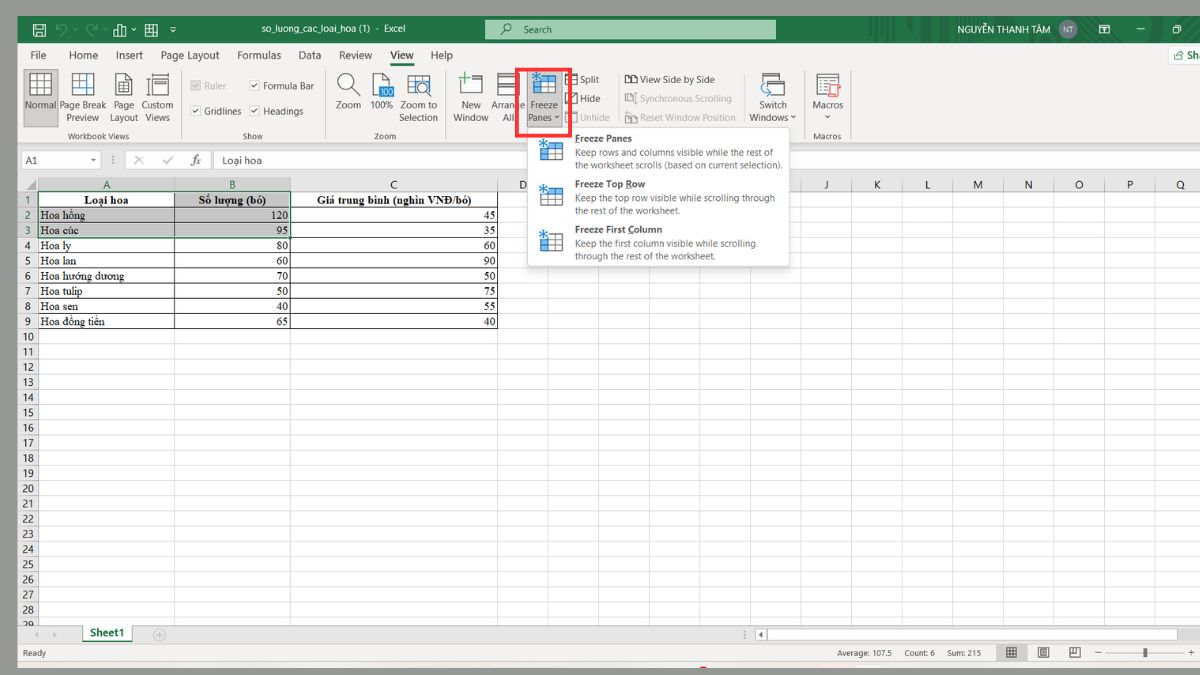Open a New Window
Viewport: 1200px width, 675px height.
[x=470, y=85]
